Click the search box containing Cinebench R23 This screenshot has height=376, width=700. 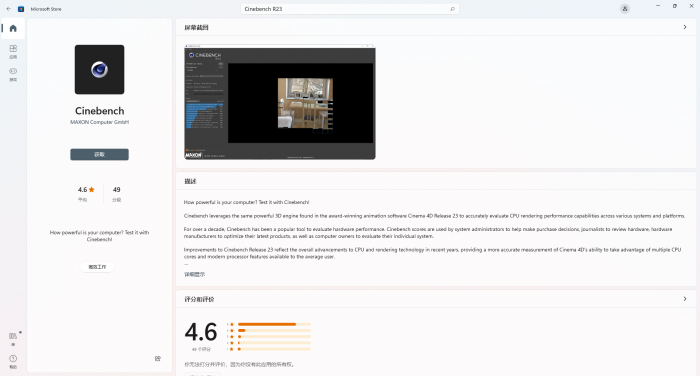[350, 9]
